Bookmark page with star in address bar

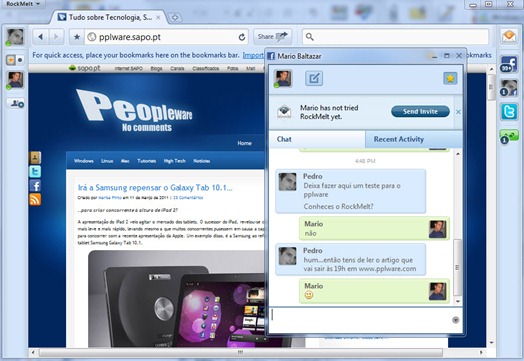click(77, 37)
